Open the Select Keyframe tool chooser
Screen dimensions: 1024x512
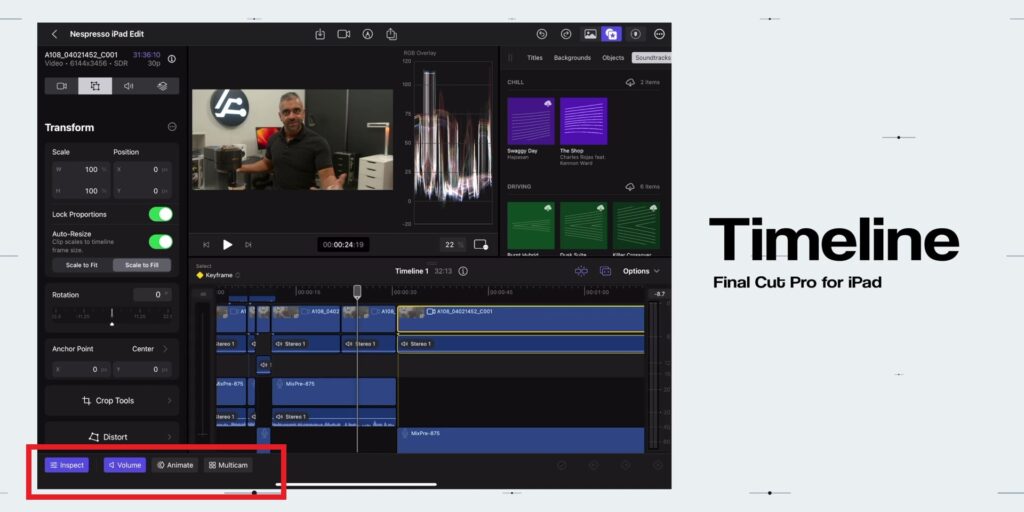[219, 275]
